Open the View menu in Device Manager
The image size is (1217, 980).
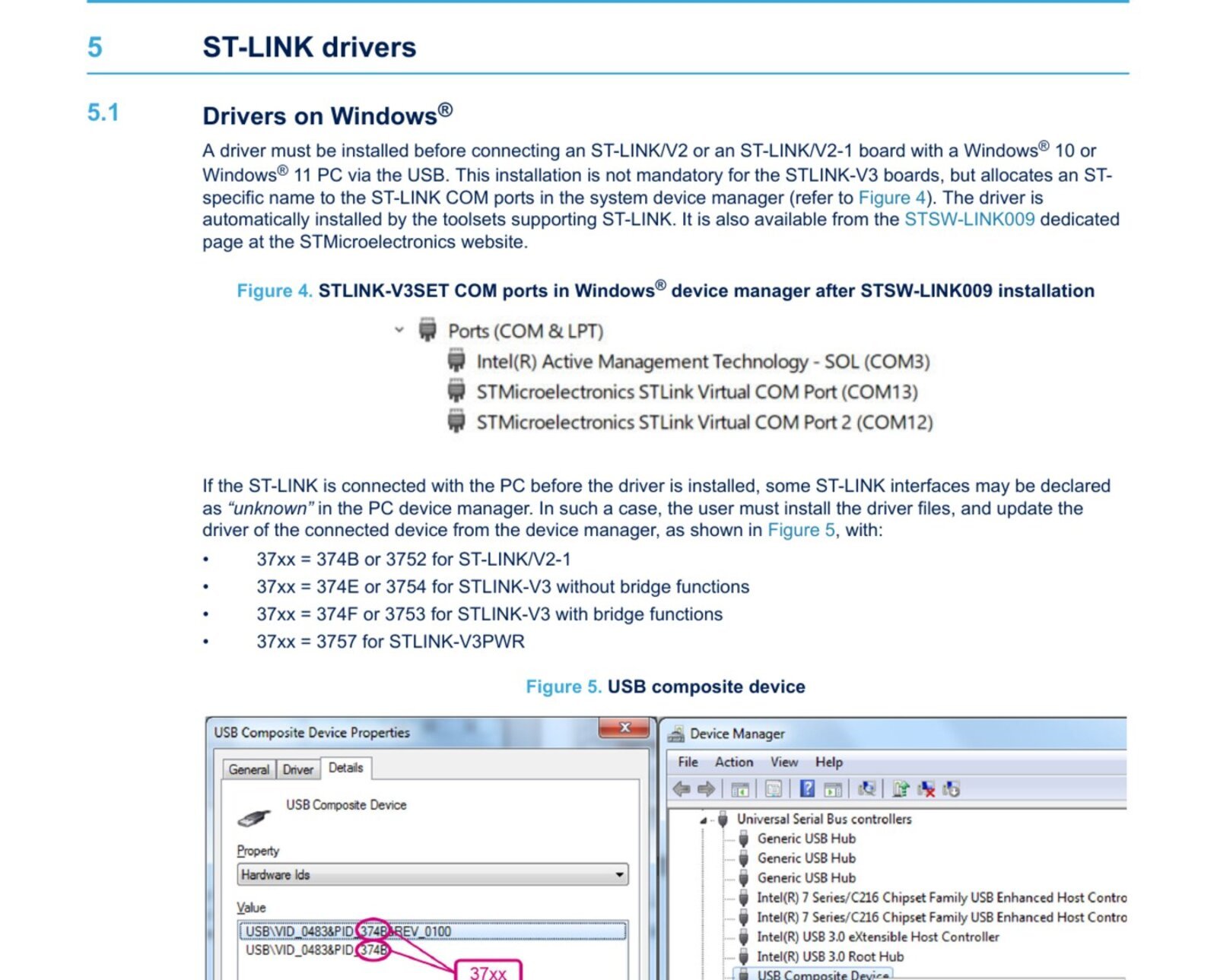(x=784, y=762)
